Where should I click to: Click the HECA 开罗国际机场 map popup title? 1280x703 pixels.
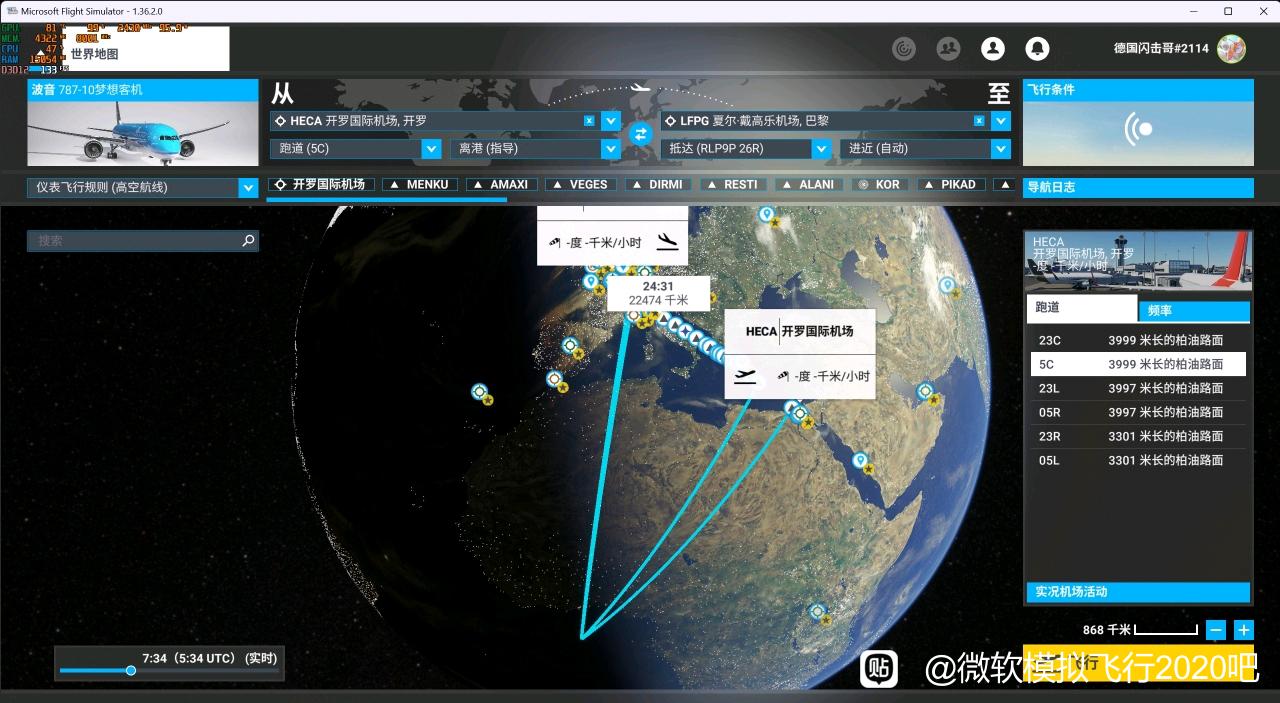pyautogui.click(x=799, y=331)
